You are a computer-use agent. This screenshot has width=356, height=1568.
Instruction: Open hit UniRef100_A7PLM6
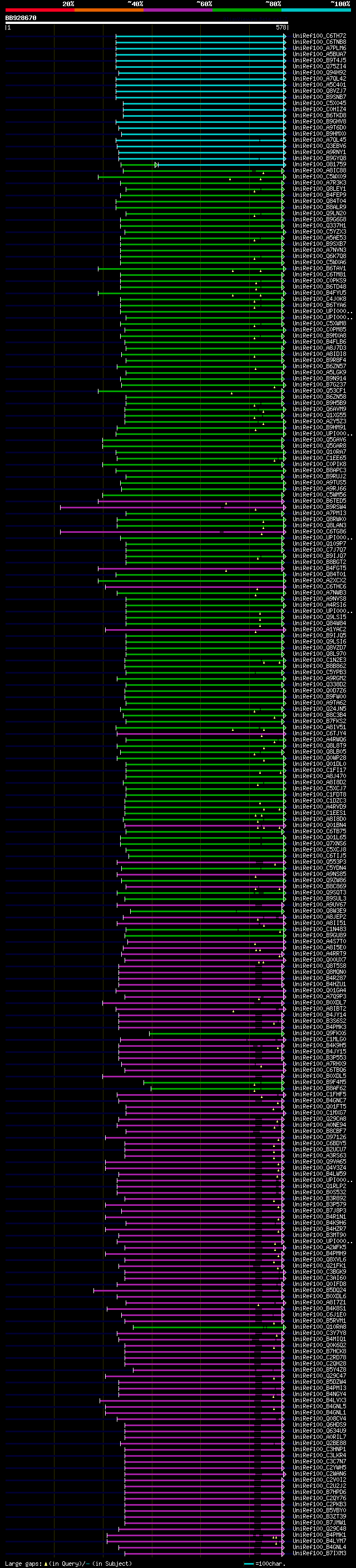pos(319,48)
